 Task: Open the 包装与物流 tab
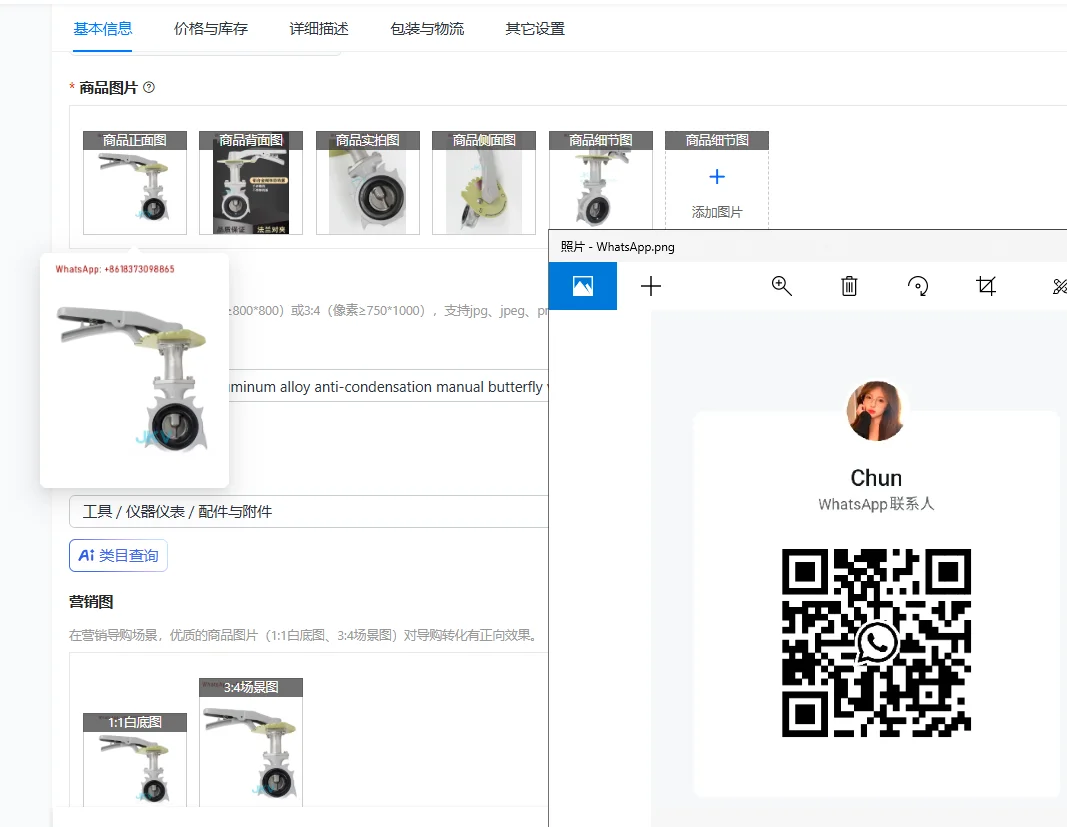[x=427, y=29]
